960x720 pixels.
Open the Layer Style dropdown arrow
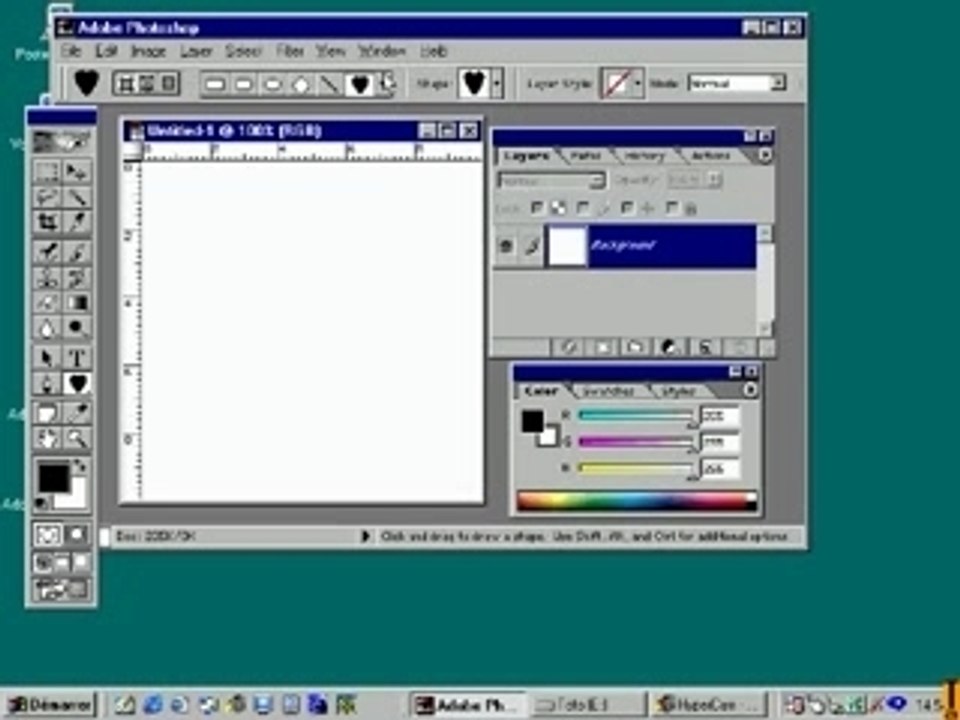pyautogui.click(x=637, y=83)
